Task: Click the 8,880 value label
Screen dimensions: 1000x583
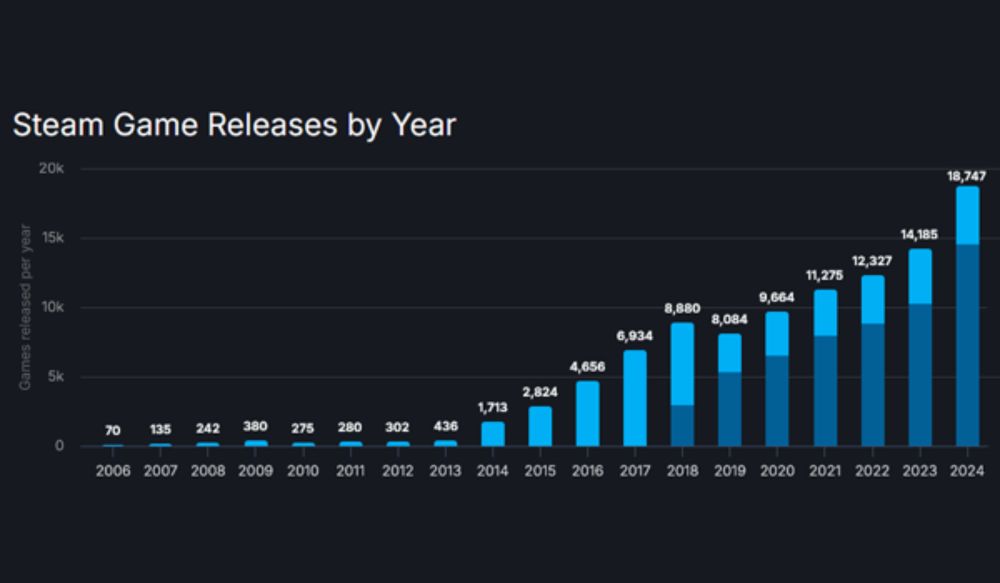Action: click(x=682, y=309)
